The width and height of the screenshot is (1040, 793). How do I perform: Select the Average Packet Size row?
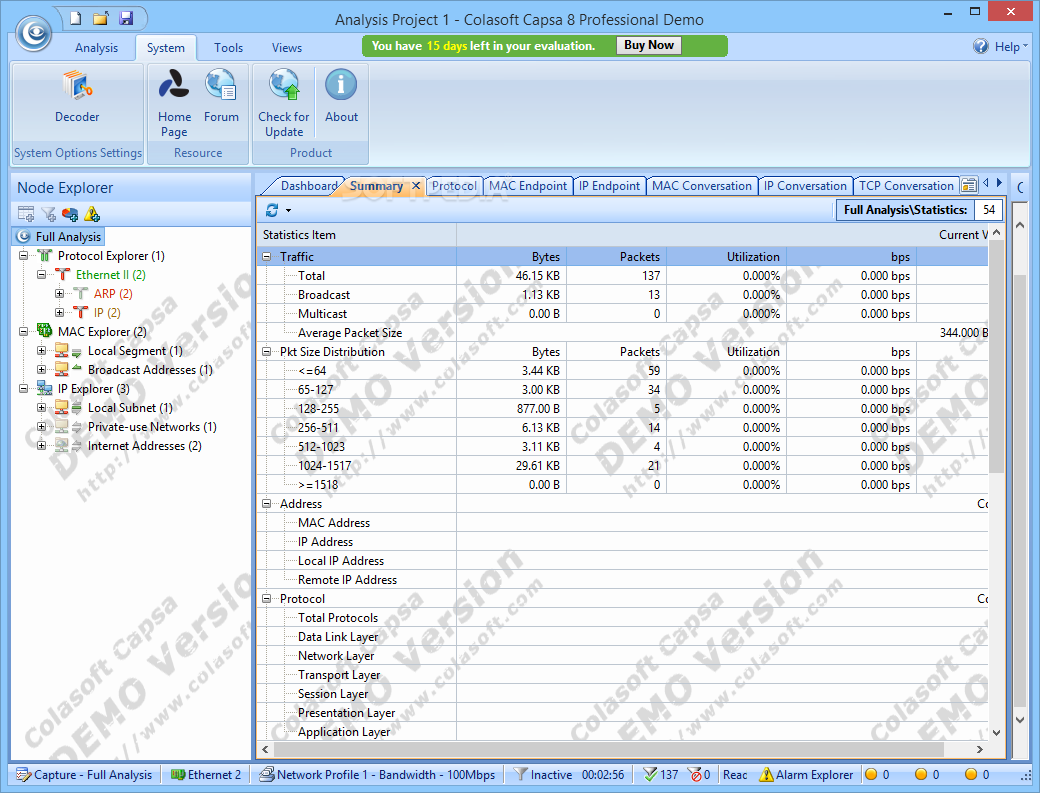(x=622, y=333)
